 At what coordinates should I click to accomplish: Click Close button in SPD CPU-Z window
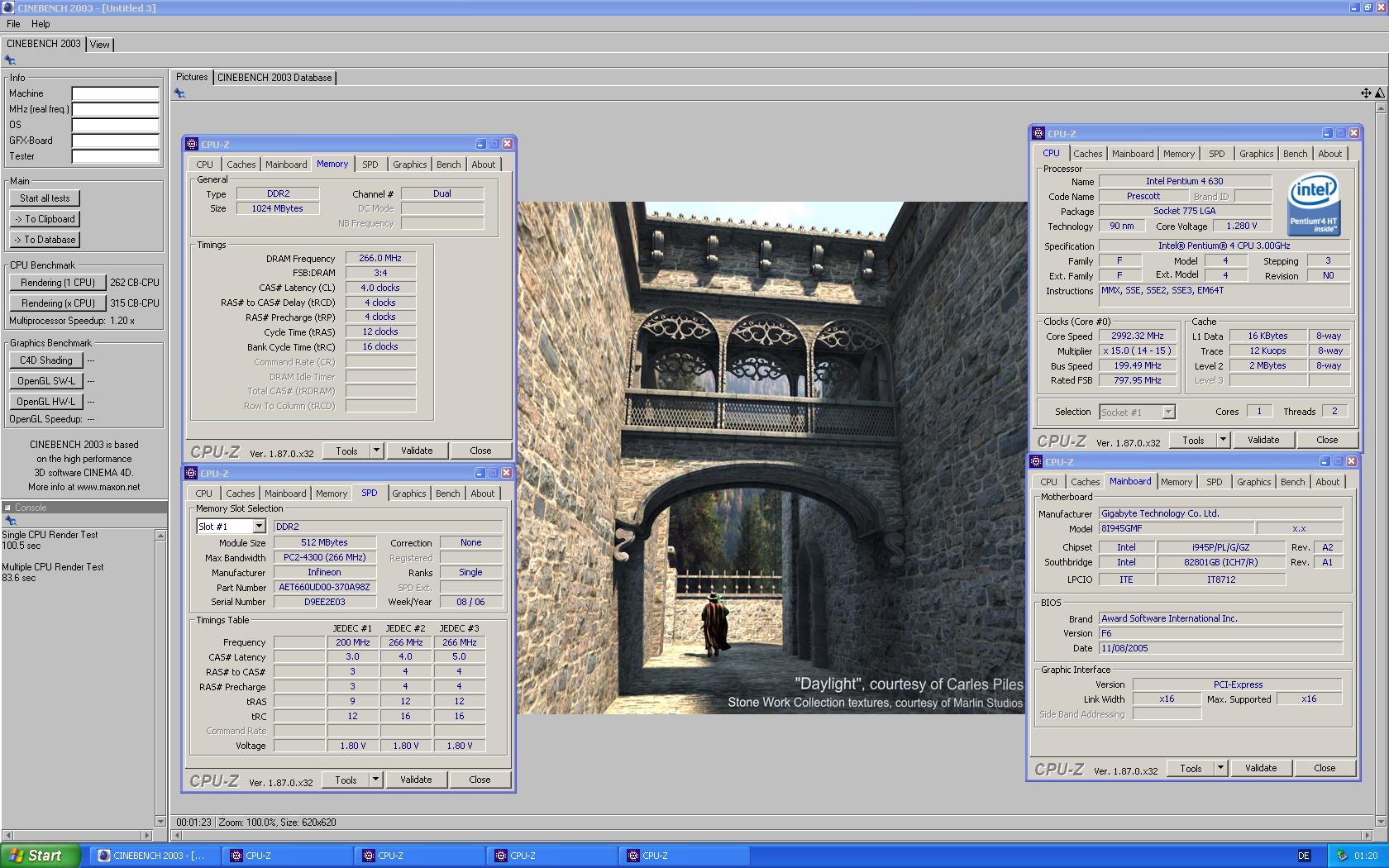480,780
